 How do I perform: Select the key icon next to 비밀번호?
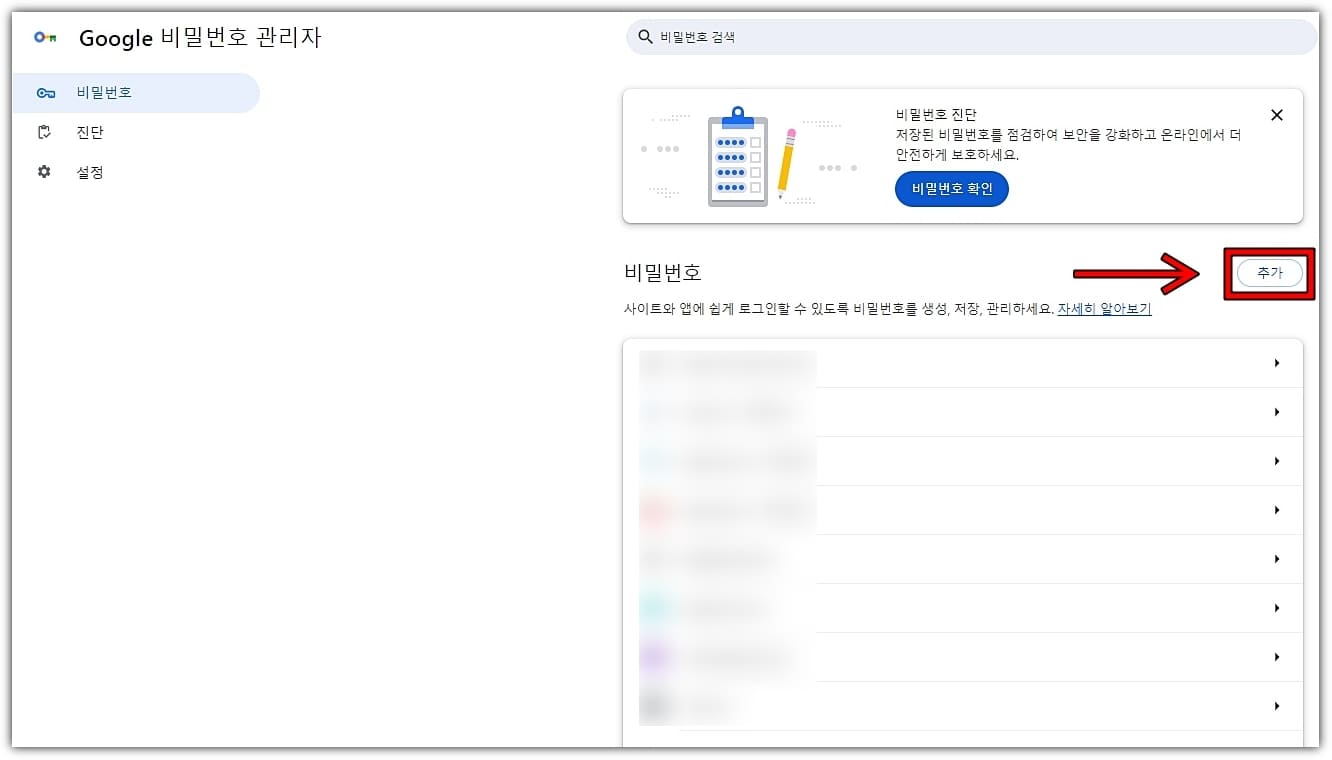point(45,92)
